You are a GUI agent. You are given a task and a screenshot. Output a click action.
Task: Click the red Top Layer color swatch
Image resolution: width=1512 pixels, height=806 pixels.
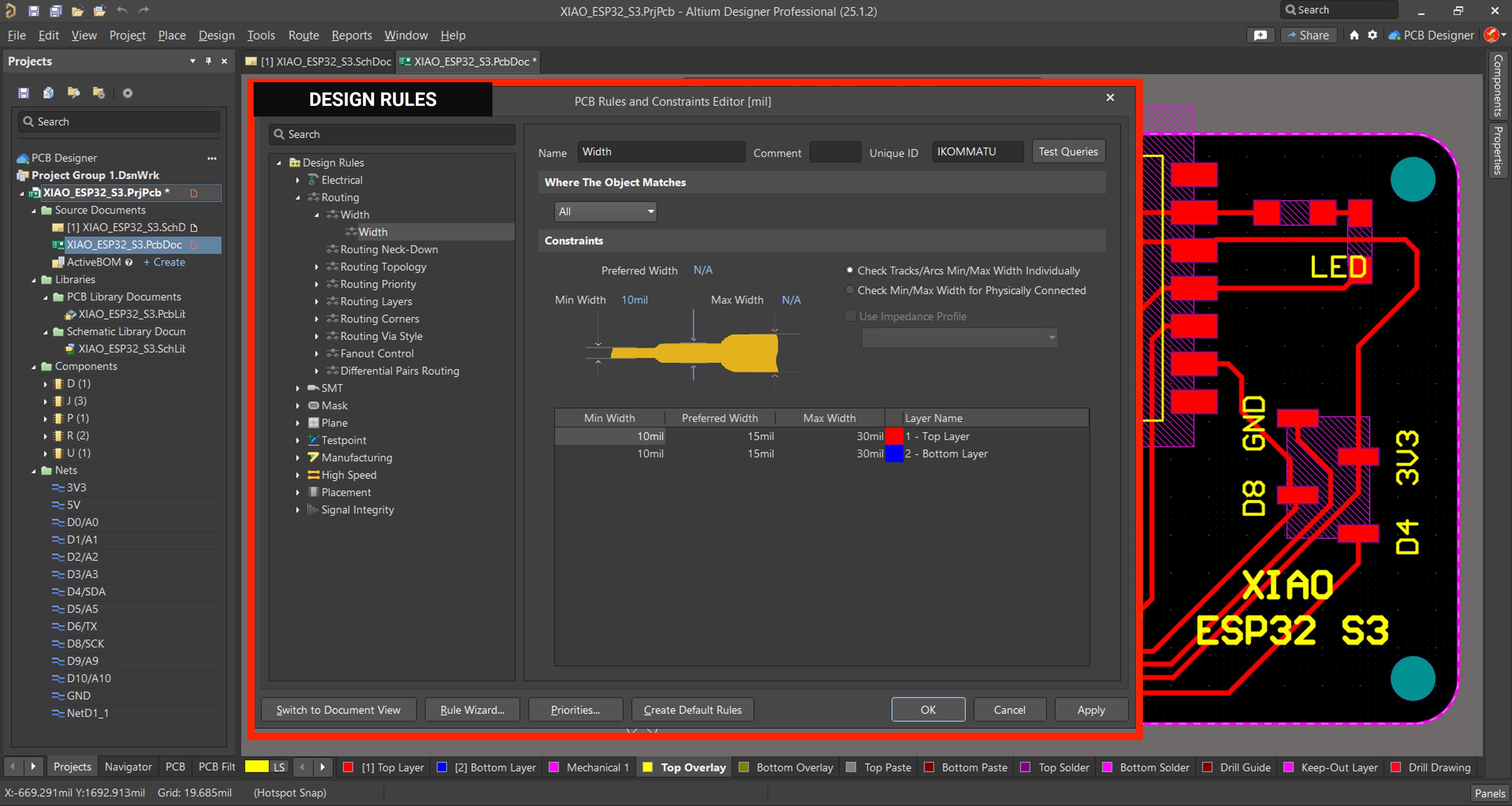[894, 436]
